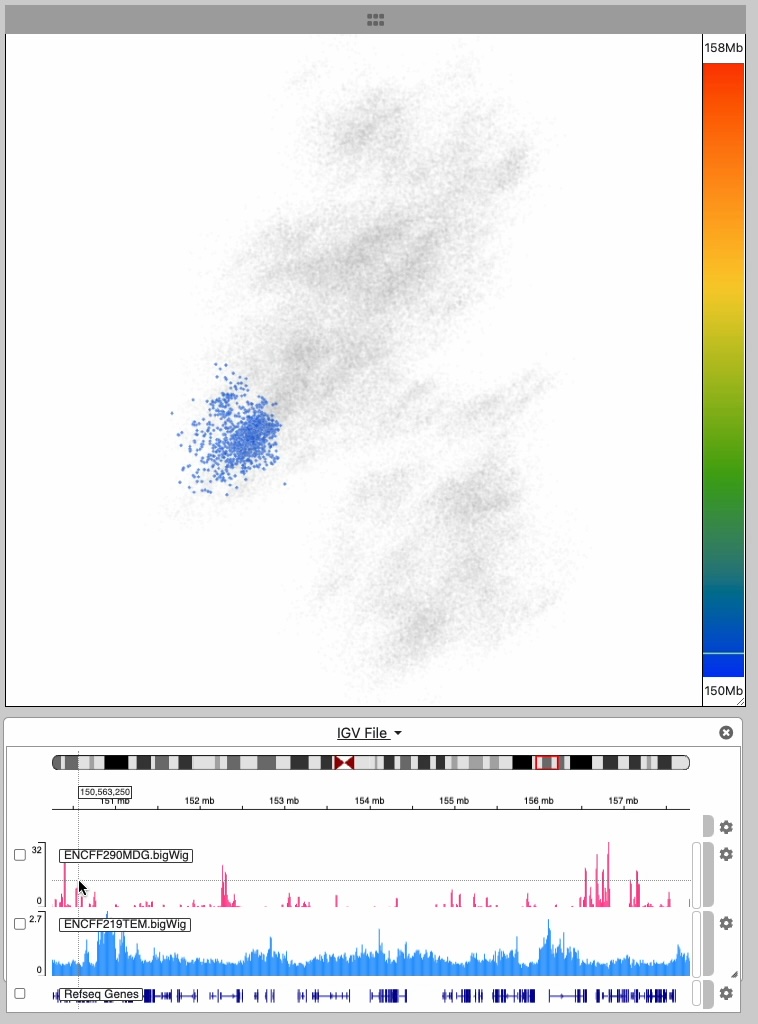Viewport: 758px width, 1024px height.
Task: Check the ENCFF290MDG.bigWig track checkbox
Action: click(x=20, y=855)
